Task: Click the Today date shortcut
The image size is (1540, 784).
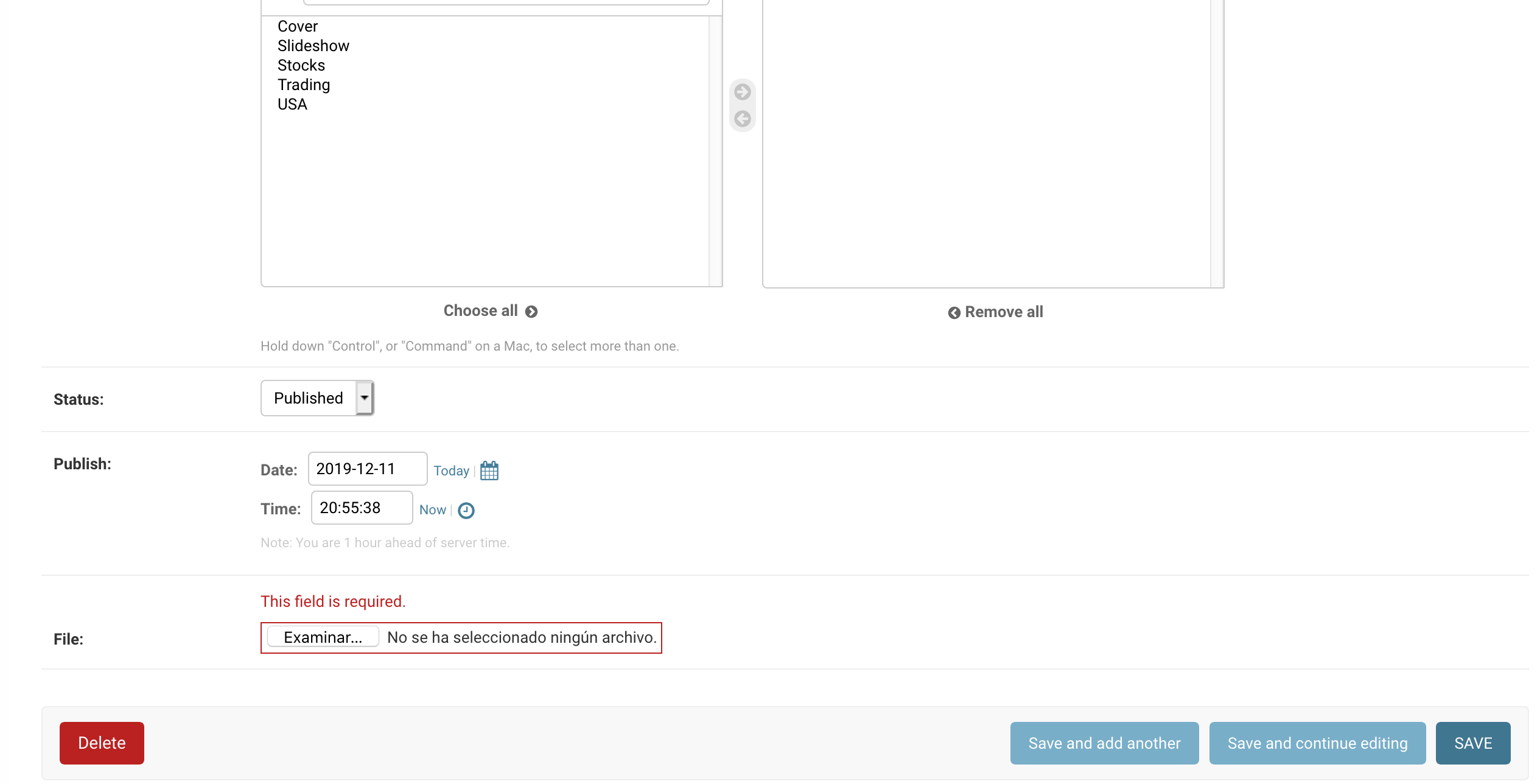Action: click(x=451, y=471)
